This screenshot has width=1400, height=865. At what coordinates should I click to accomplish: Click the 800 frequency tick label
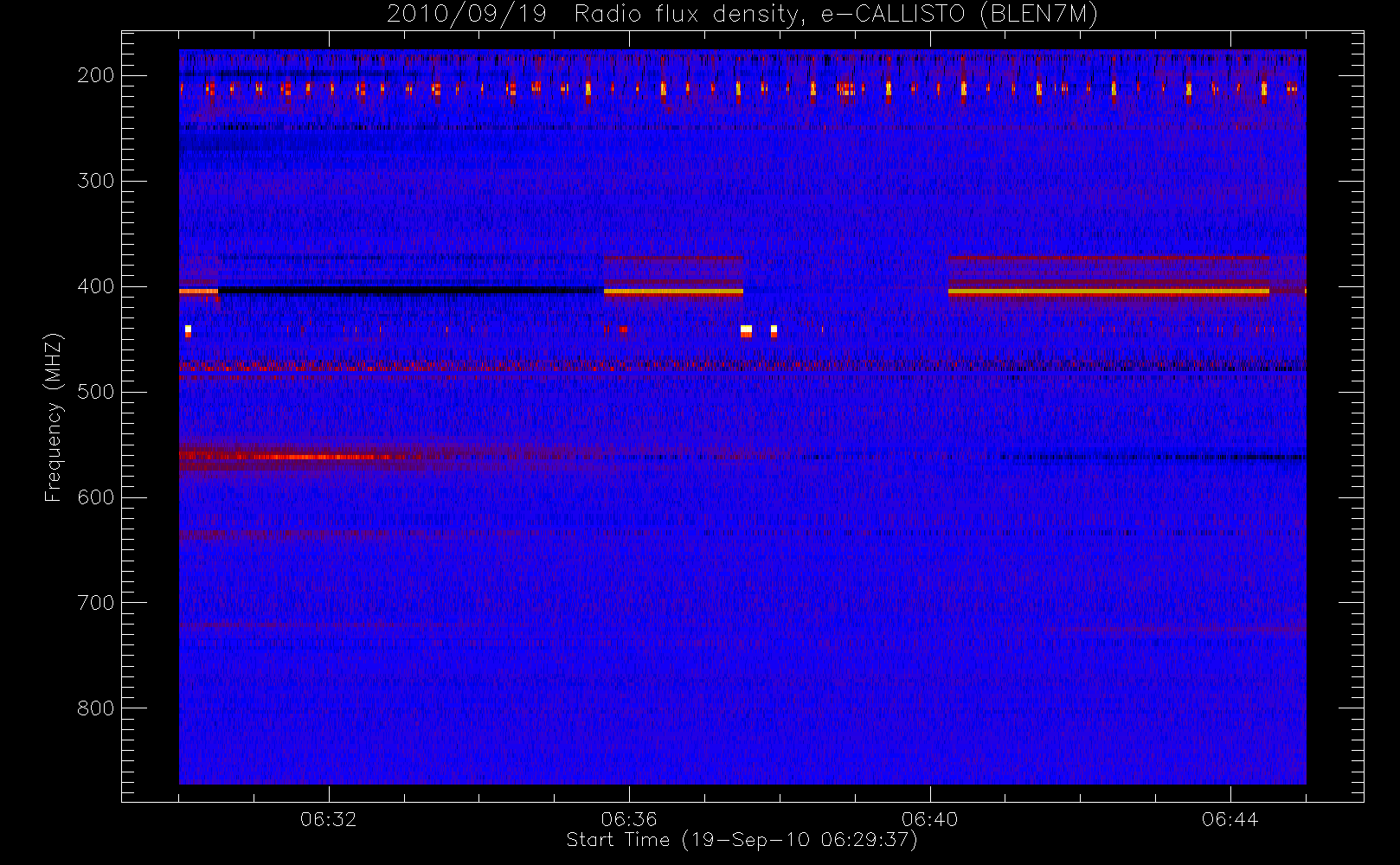(x=96, y=708)
